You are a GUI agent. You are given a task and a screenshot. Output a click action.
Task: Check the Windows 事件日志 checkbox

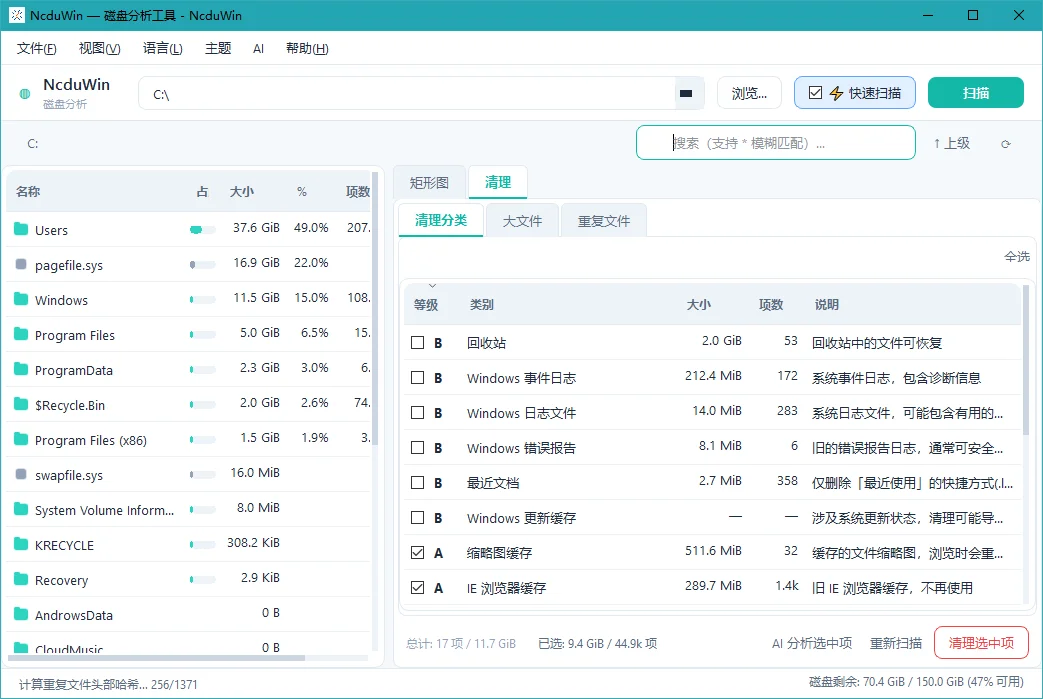[418, 378]
